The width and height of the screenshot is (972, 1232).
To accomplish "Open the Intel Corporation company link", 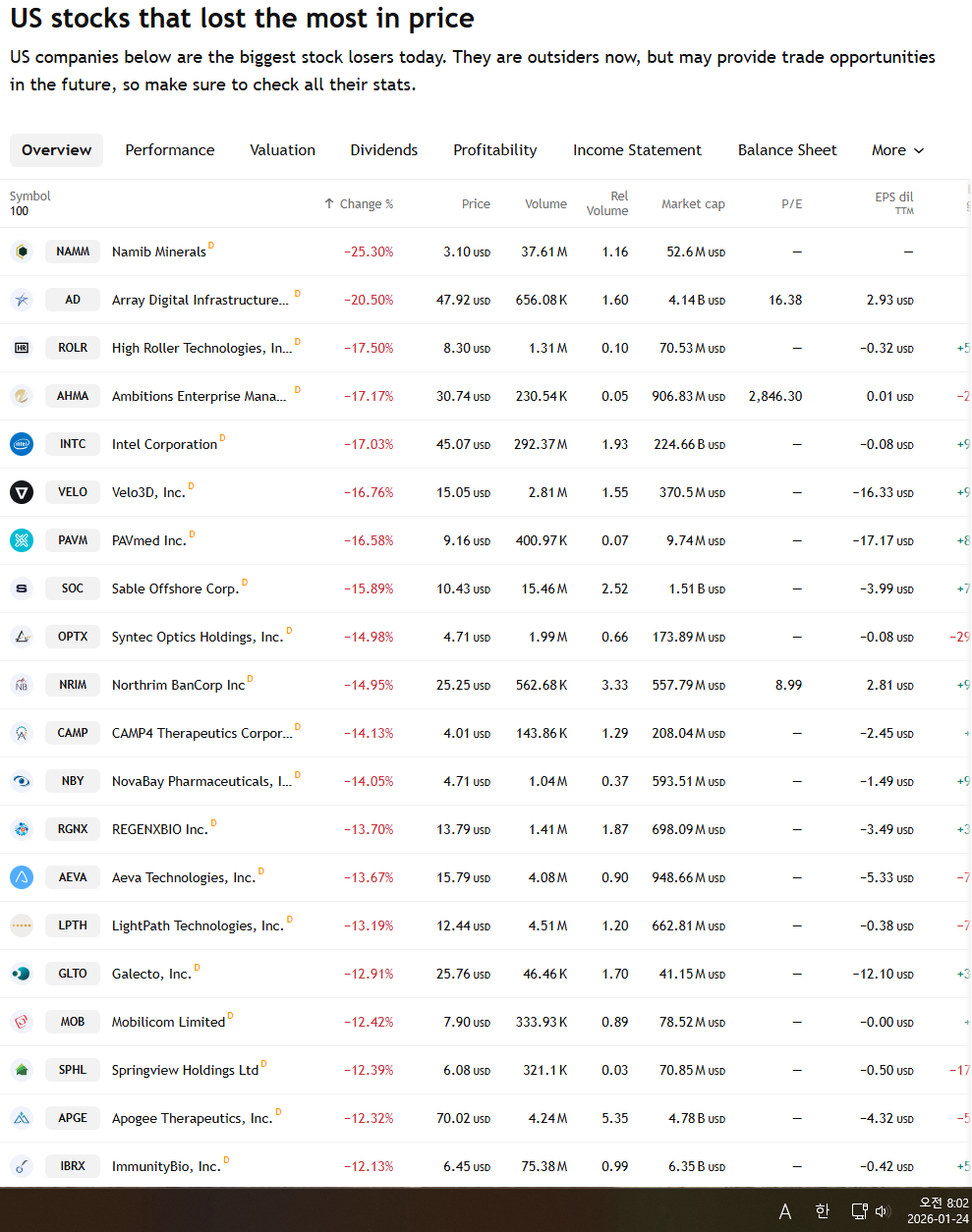I will click(164, 445).
